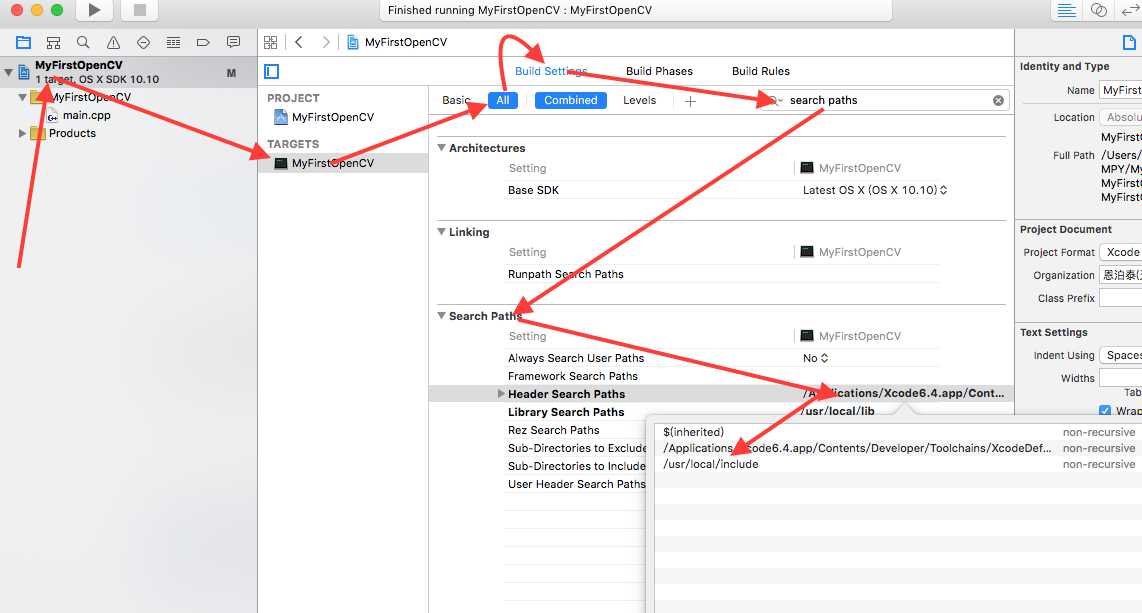Show Basic build settings
1142x613 pixels.
click(x=456, y=100)
